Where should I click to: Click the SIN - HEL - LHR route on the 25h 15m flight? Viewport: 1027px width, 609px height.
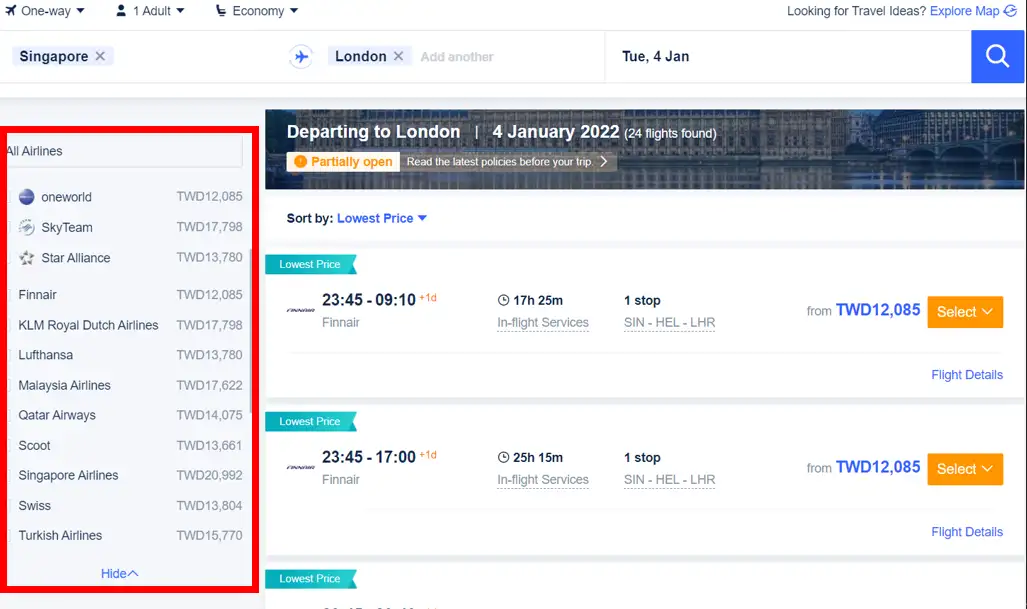click(x=669, y=479)
